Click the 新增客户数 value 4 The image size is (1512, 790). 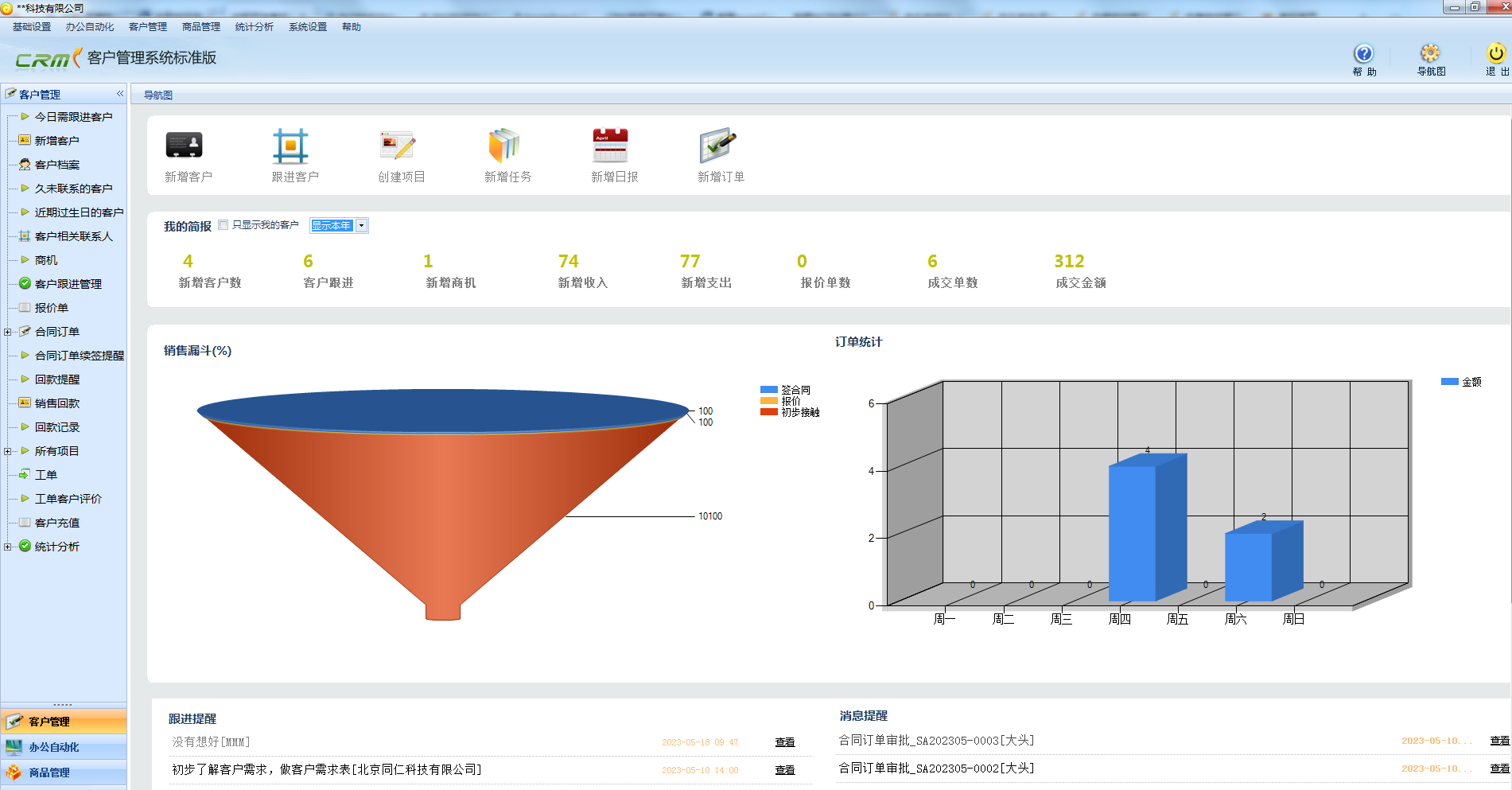click(188, 261)
